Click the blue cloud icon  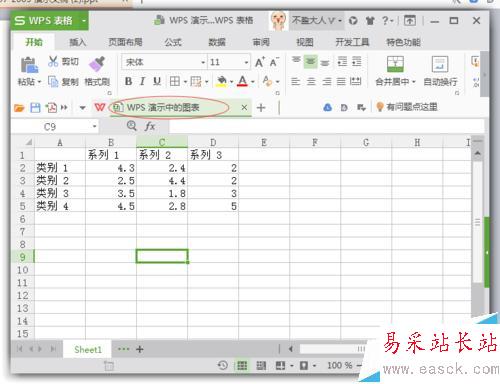(x=328, y=107)
